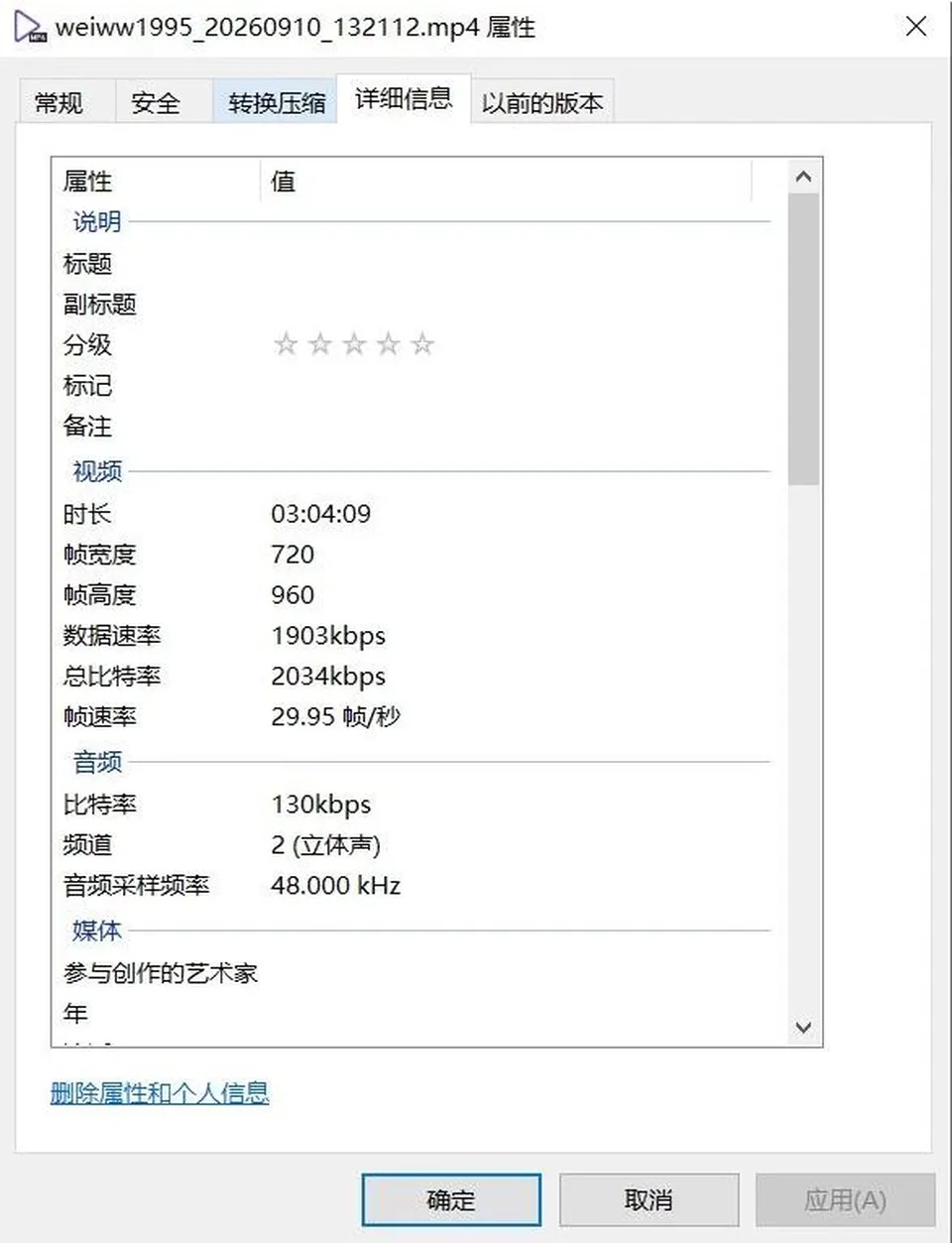Set rating to two stars

[x=319, y=344]
